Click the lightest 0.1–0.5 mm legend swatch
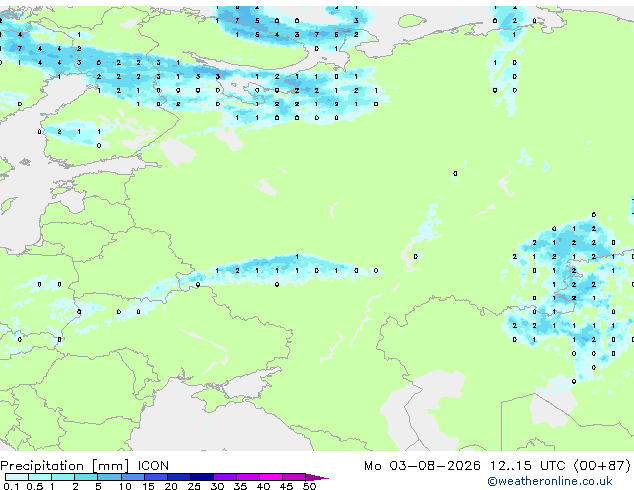Screen dimensions: 634x490 [x=17, y=477]
